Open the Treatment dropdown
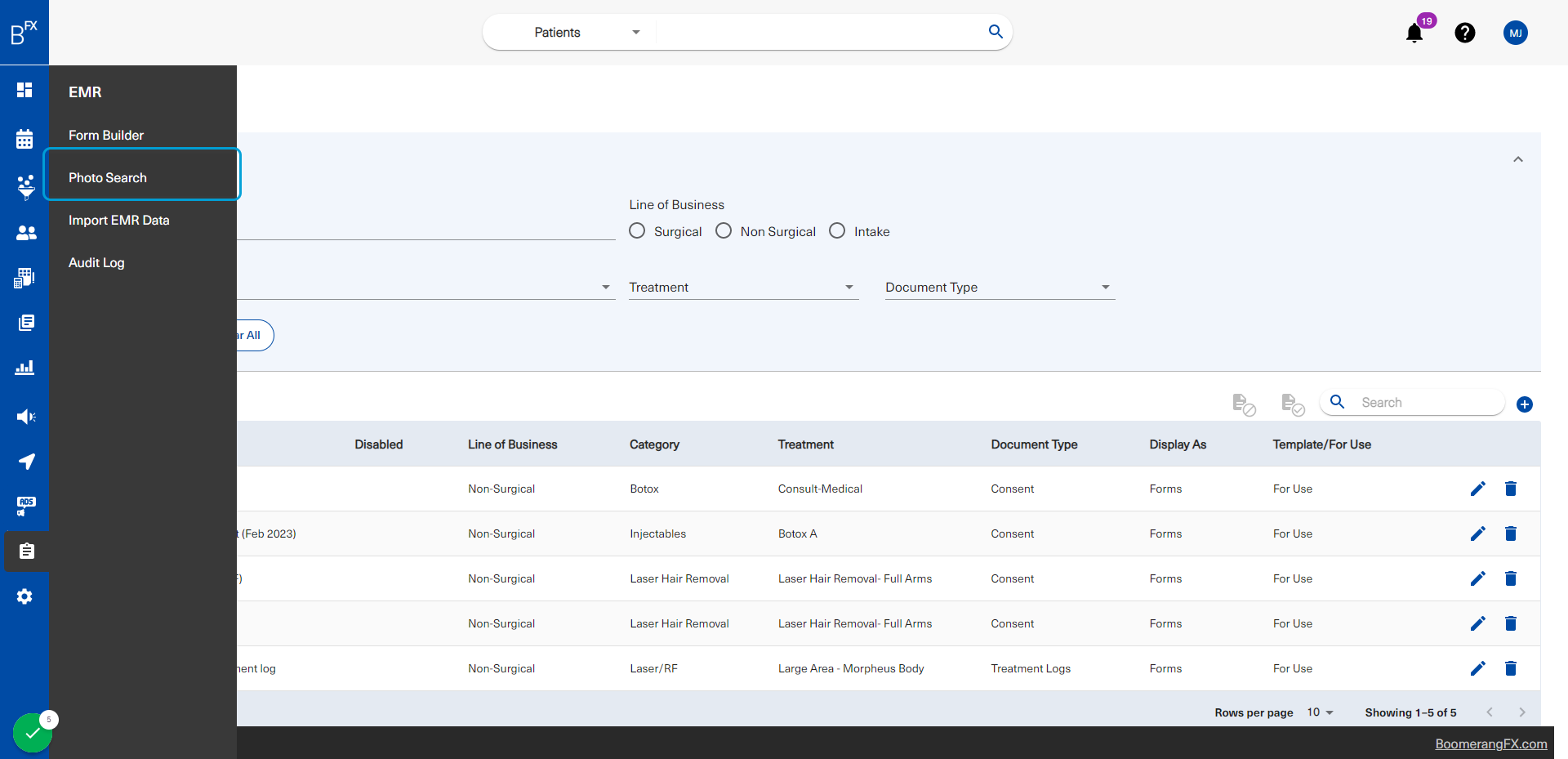 click(x=743, y=288)
